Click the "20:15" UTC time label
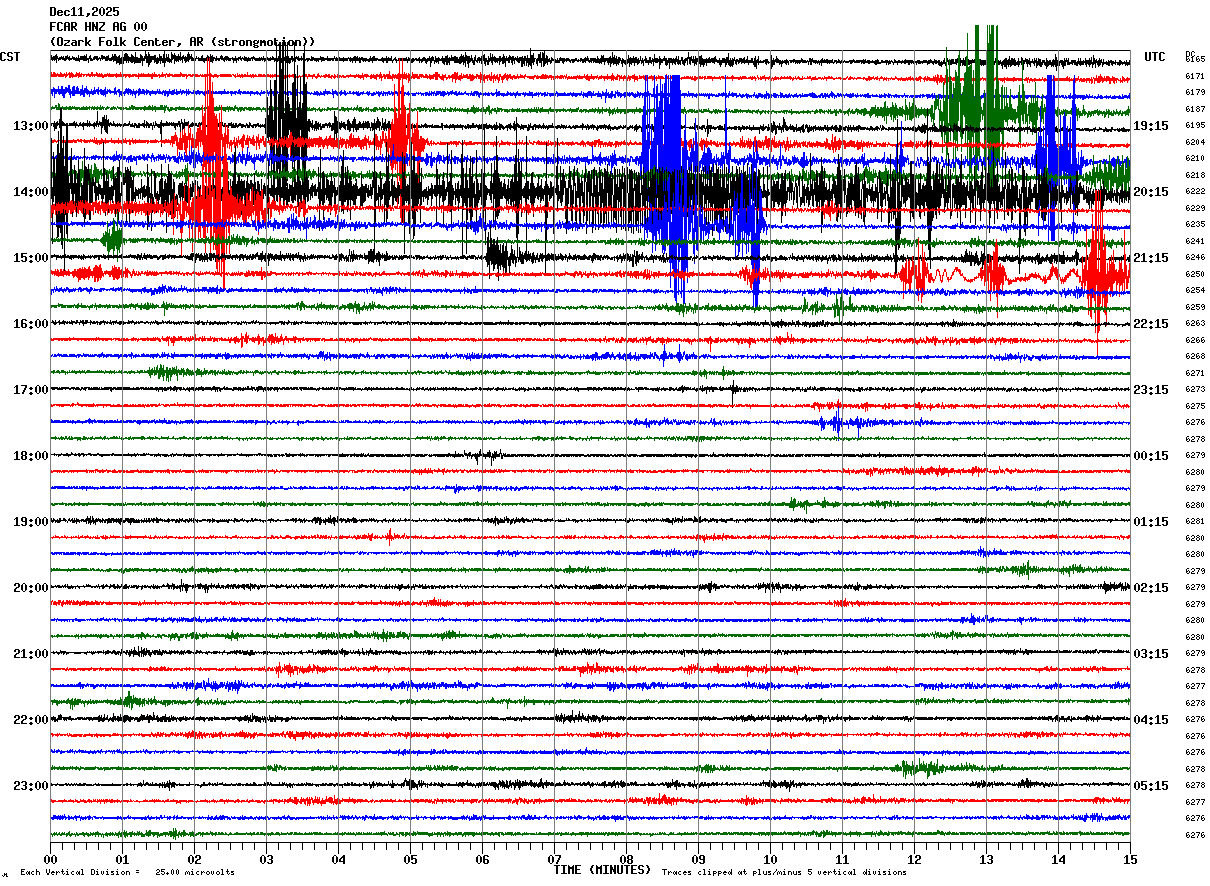This screenshot has height=886, width=1210. [1151, 192]
